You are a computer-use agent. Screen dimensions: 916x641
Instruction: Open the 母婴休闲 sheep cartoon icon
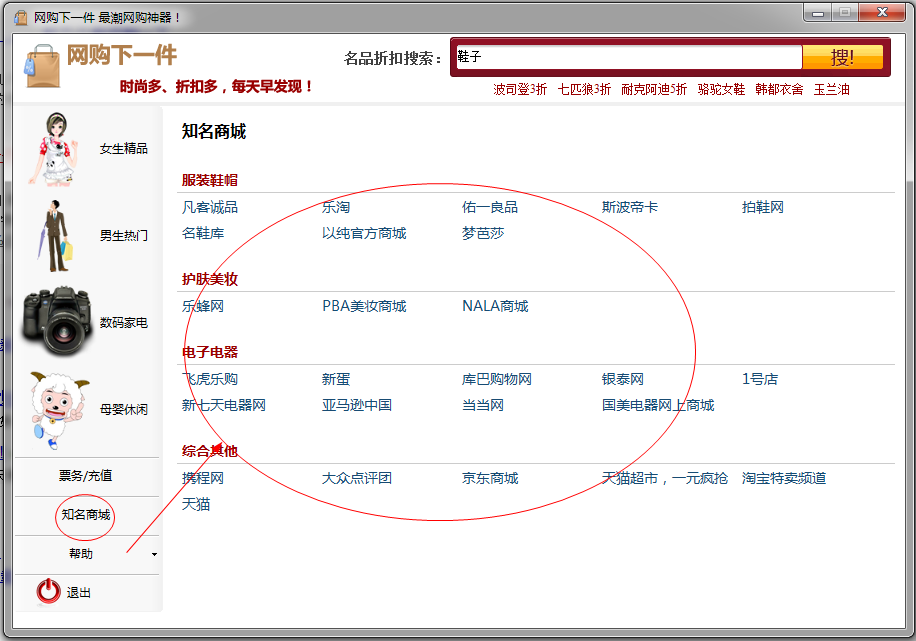click(58, 409)
